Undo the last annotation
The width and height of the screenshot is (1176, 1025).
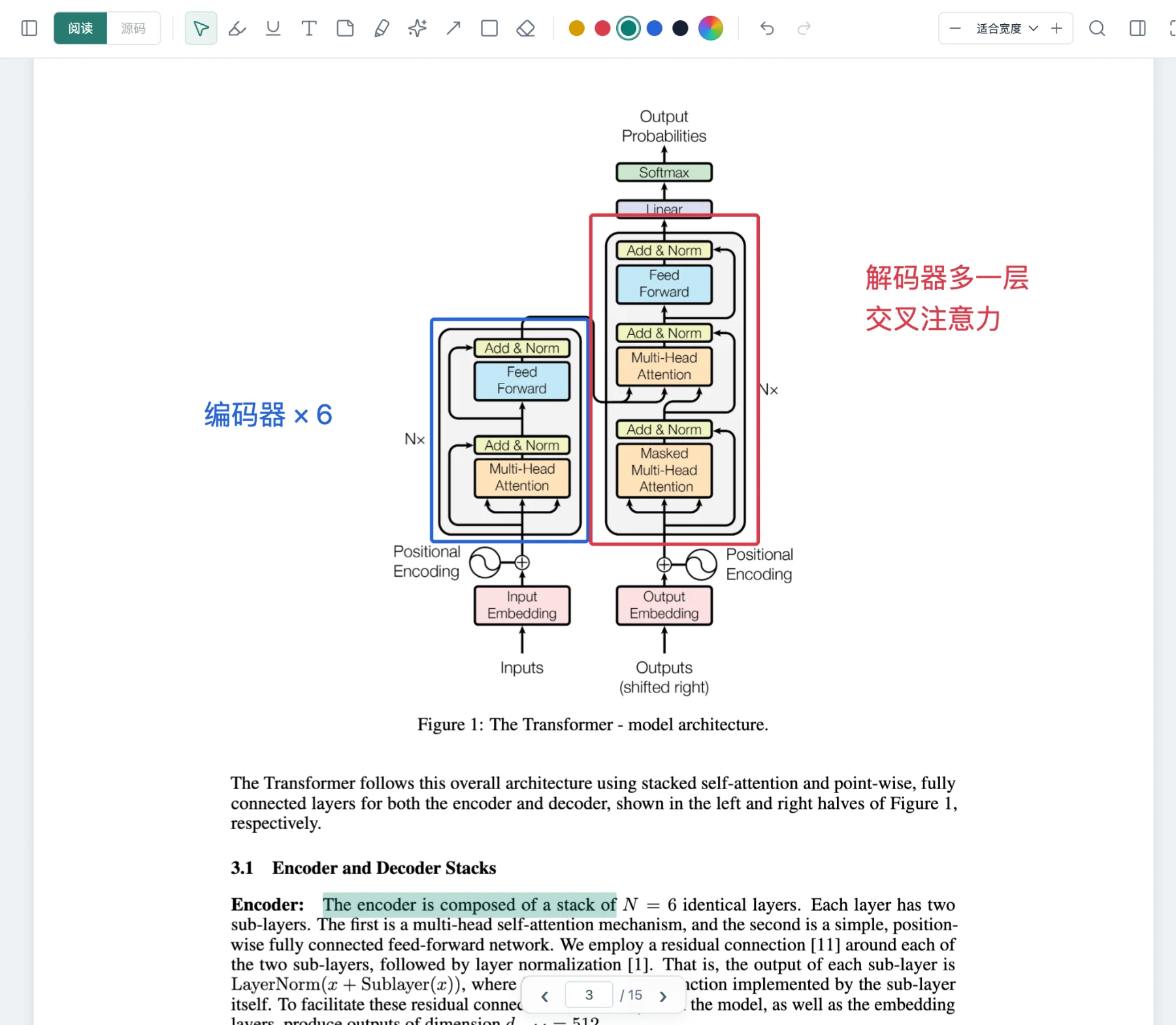767,28
